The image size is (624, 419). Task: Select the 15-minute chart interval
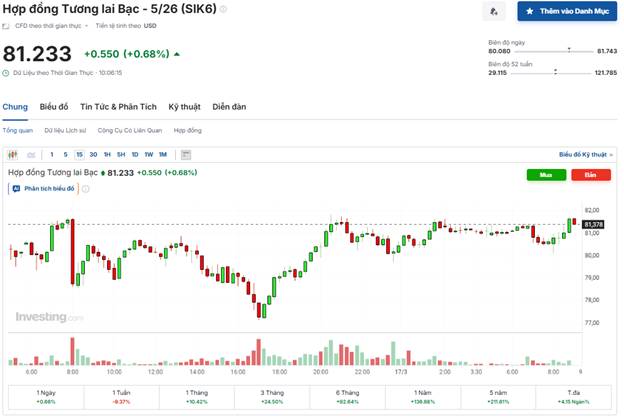coord(79,155)
